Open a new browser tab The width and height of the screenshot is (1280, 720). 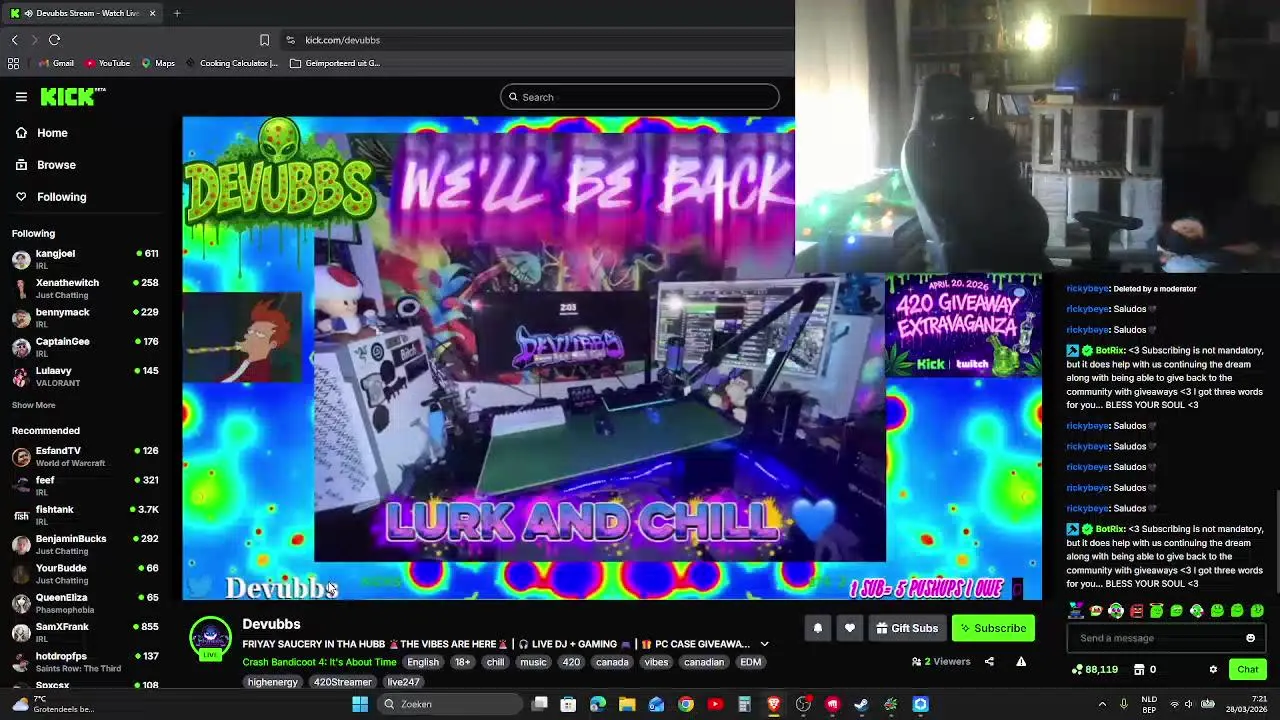coord(177,13)
